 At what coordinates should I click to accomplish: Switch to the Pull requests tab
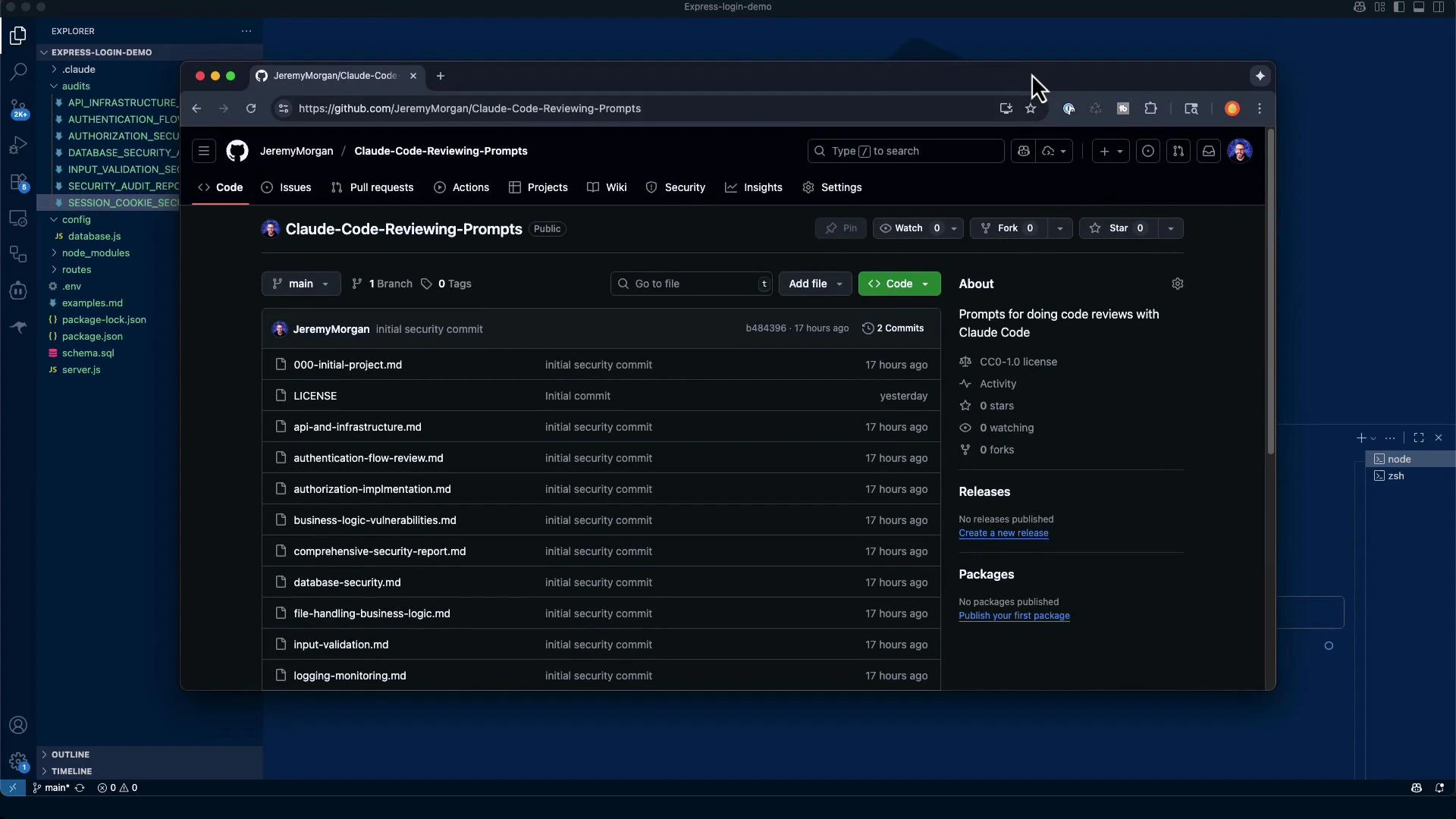(x=372, y=187)
